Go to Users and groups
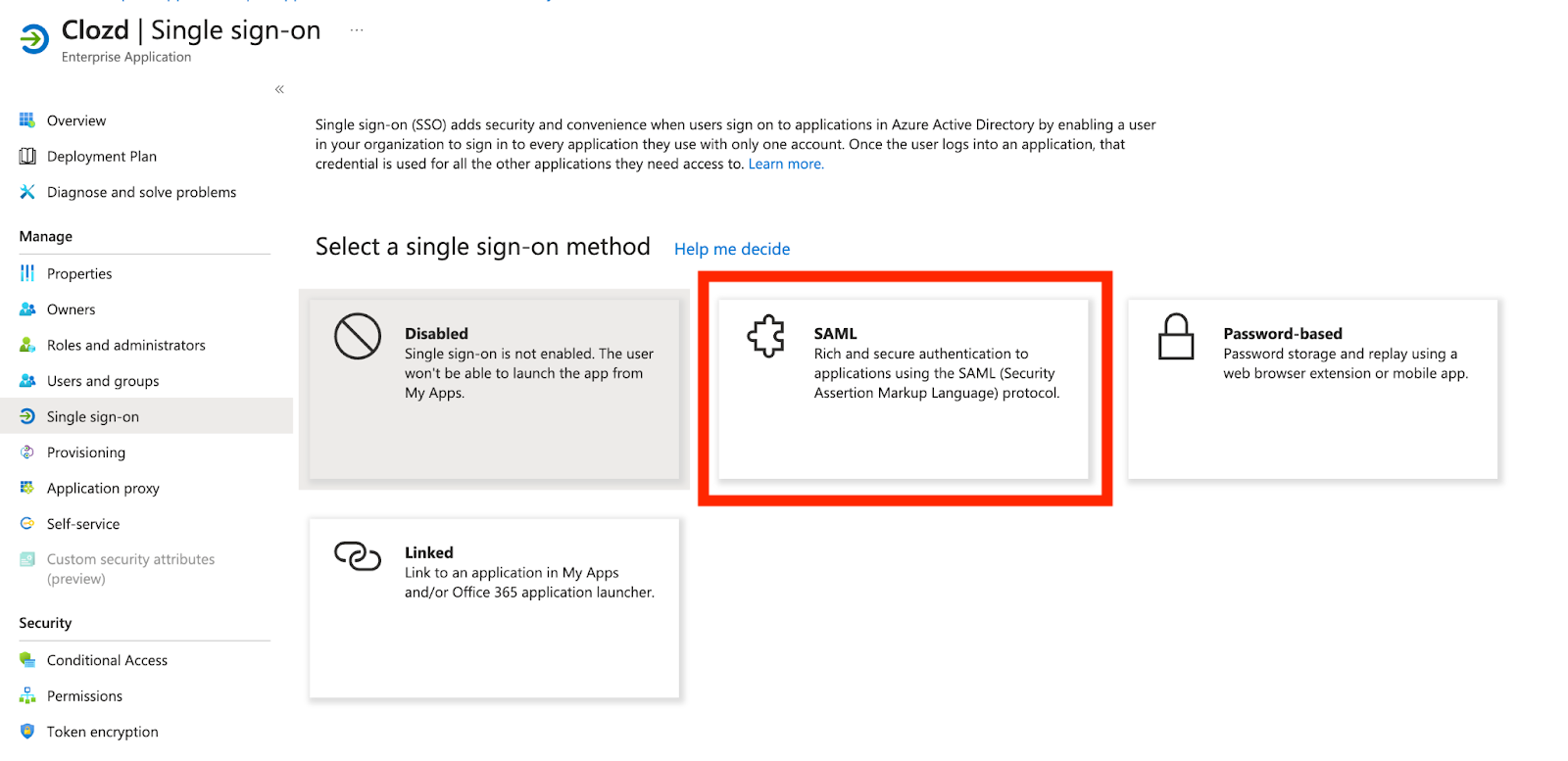This screenshot has height=761, width=1568. coord(102,381)
